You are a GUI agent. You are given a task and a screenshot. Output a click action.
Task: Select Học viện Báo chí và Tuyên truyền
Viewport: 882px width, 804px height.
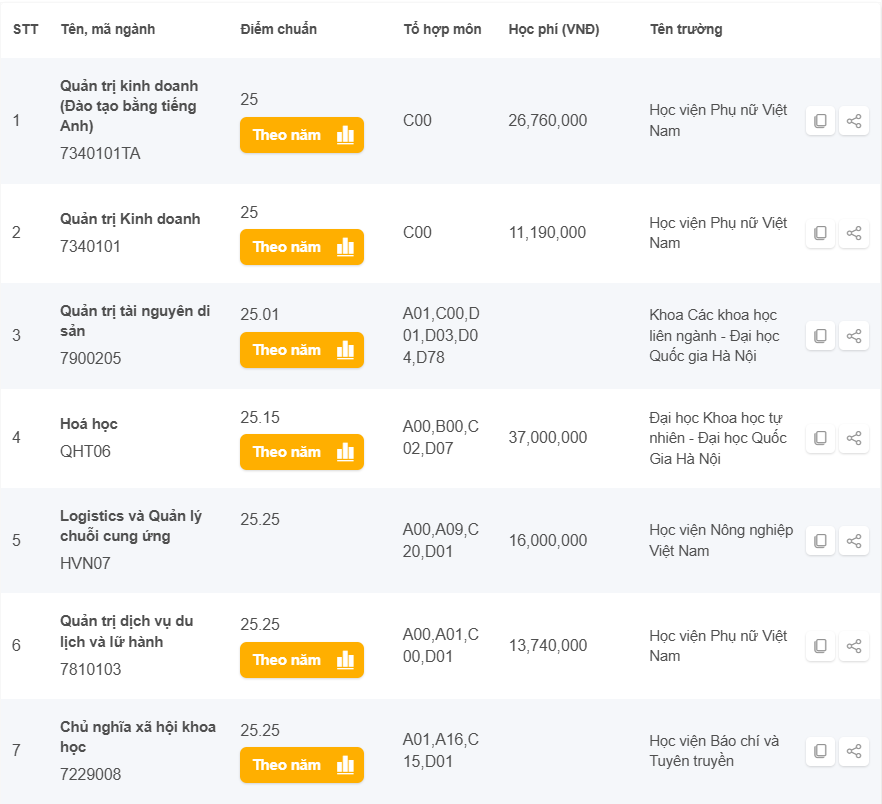[713, 751]
